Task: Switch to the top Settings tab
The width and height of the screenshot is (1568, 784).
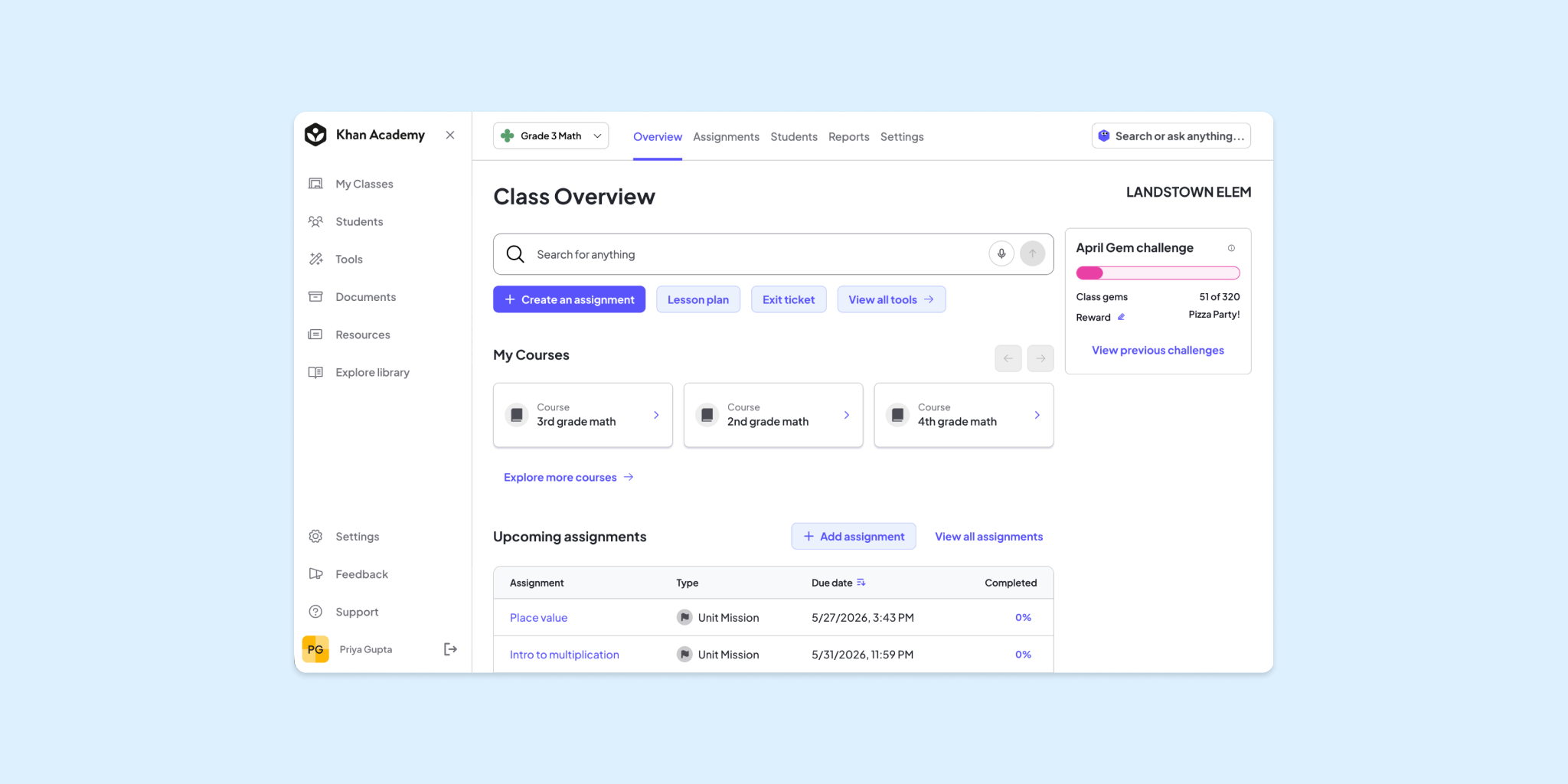Action: click(902, 136)
